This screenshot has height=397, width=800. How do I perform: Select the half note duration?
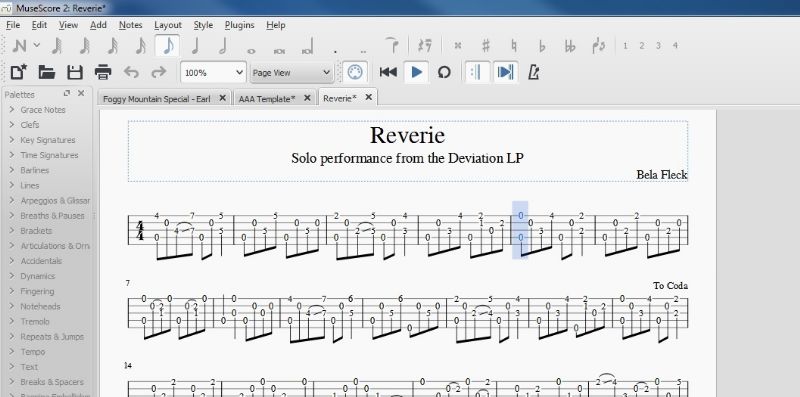point(223,46)
